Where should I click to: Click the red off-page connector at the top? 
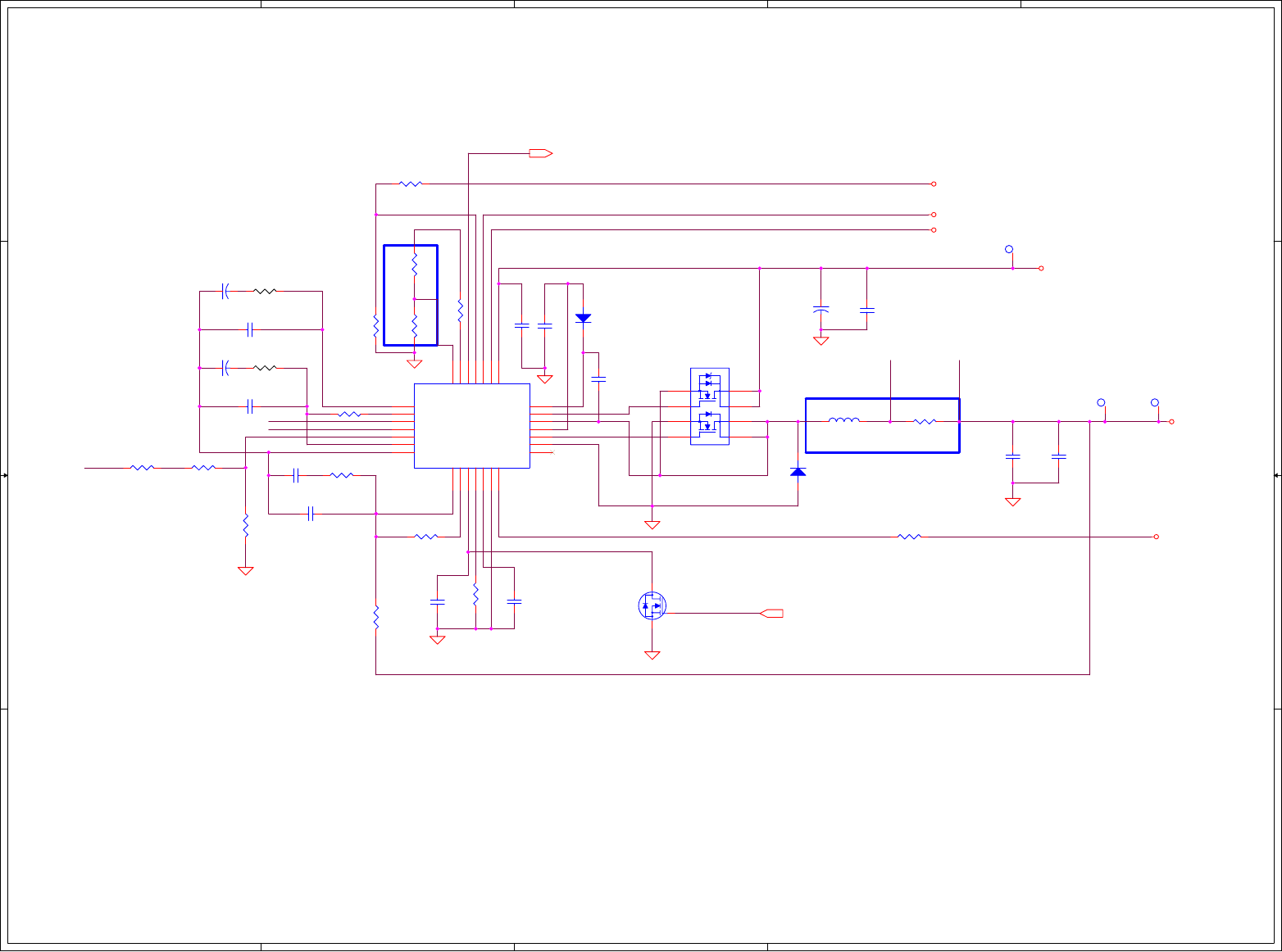pyautogui.click(x=541, y=153)
